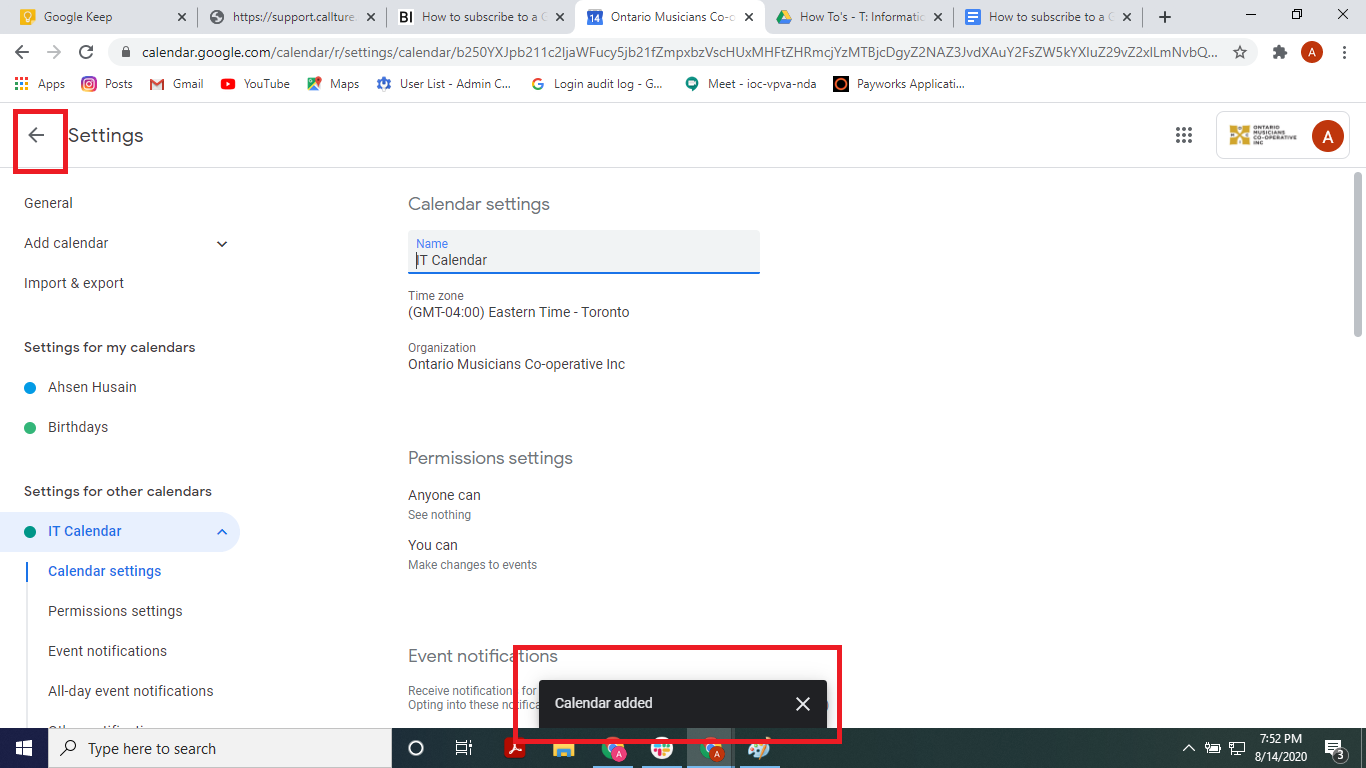Open the Login audit log bookmark
The image size is (1366, 768).
(x=597, y=84)
